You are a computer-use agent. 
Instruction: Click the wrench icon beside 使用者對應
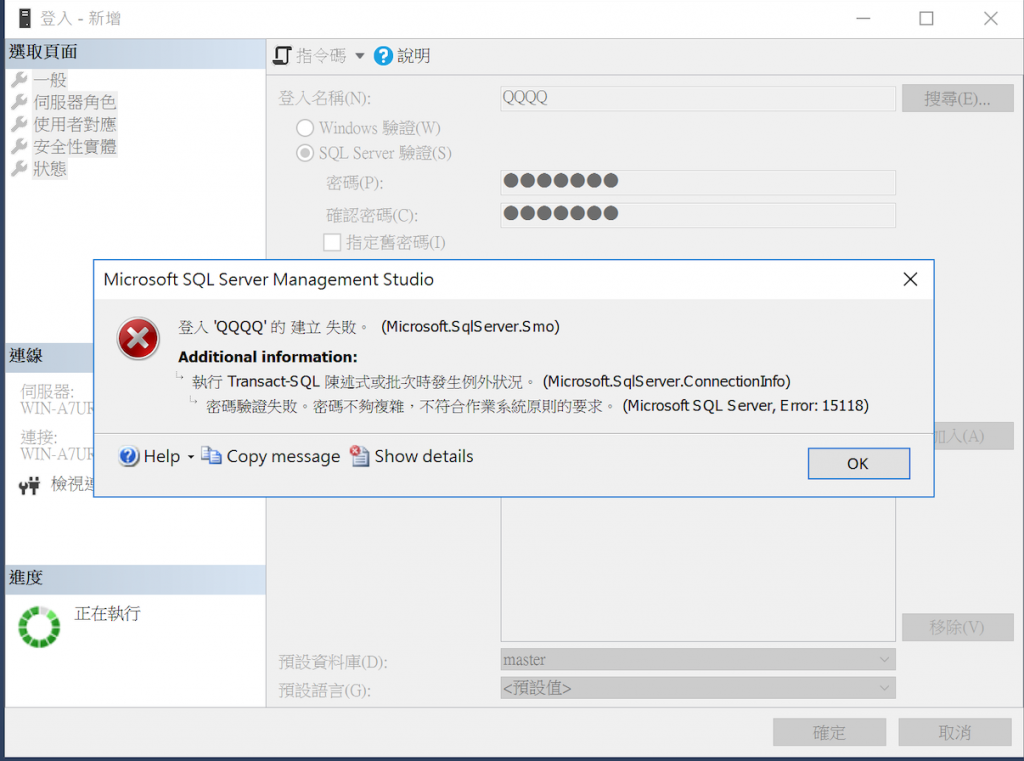[x=20, y=124]
